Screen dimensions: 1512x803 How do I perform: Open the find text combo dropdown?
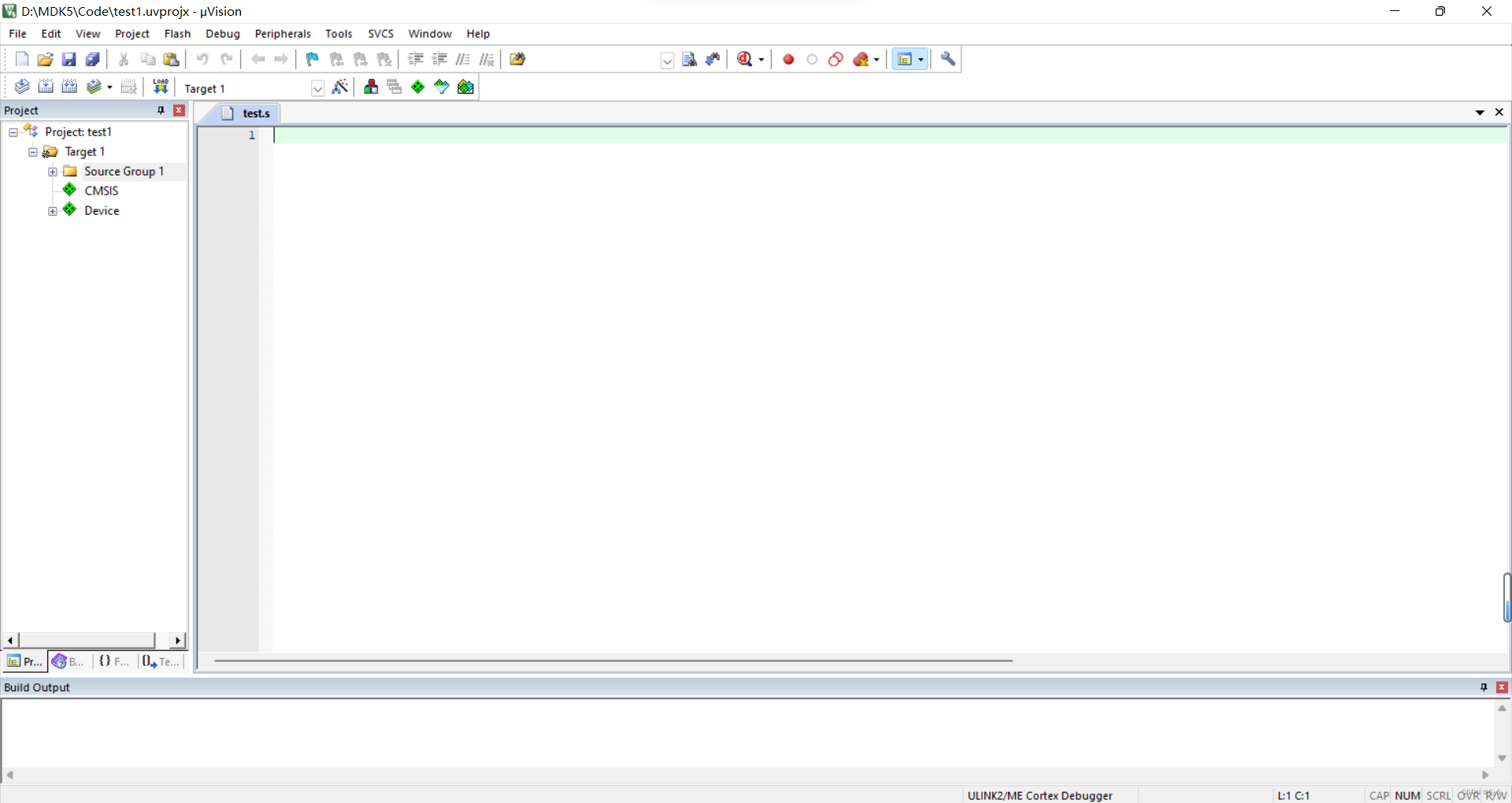[667, 60]
